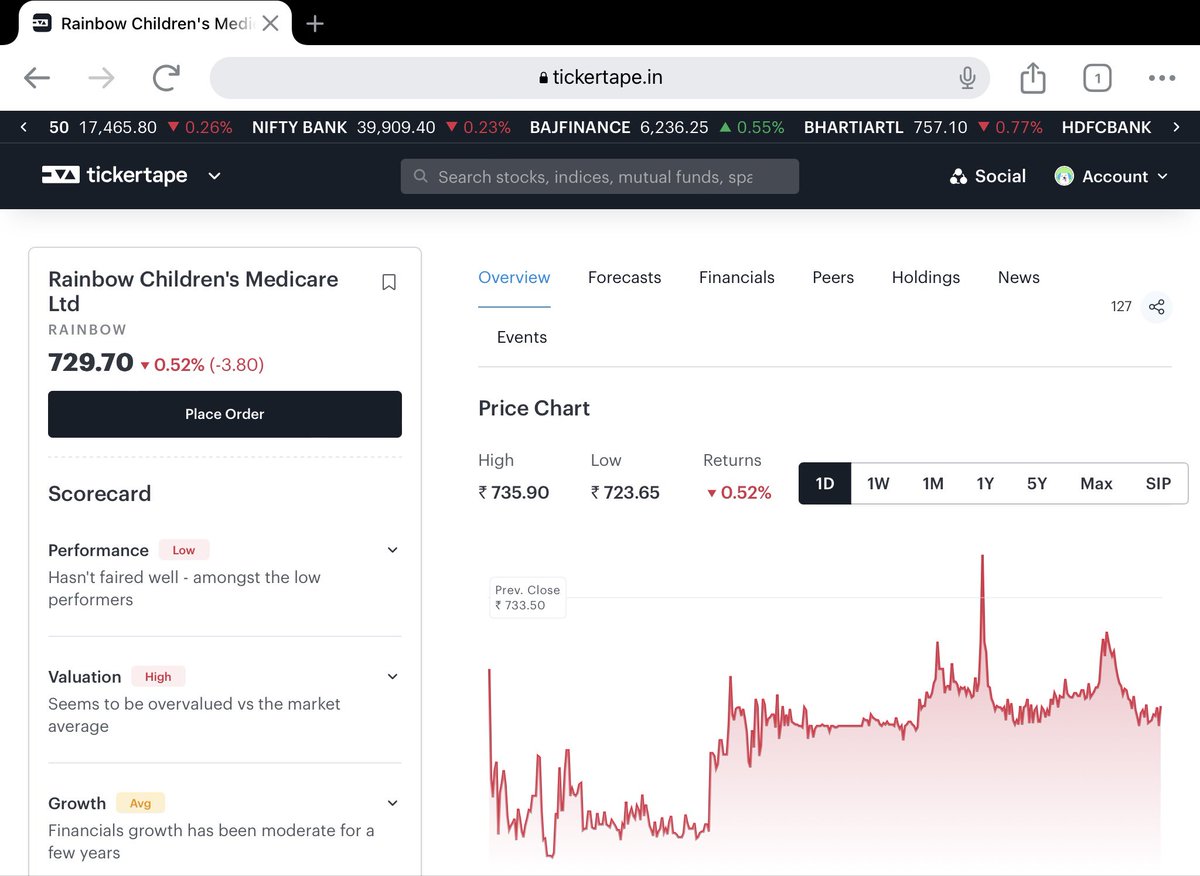Click the search stocks input field
The width and height of the screenshot is (1200, 876).
(x=600, y=176)
